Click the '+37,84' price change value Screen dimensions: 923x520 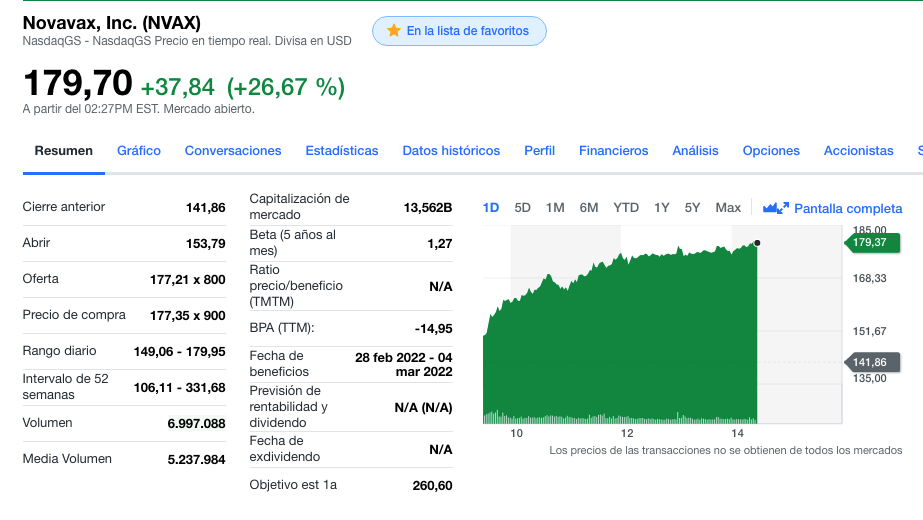[178, 87]
